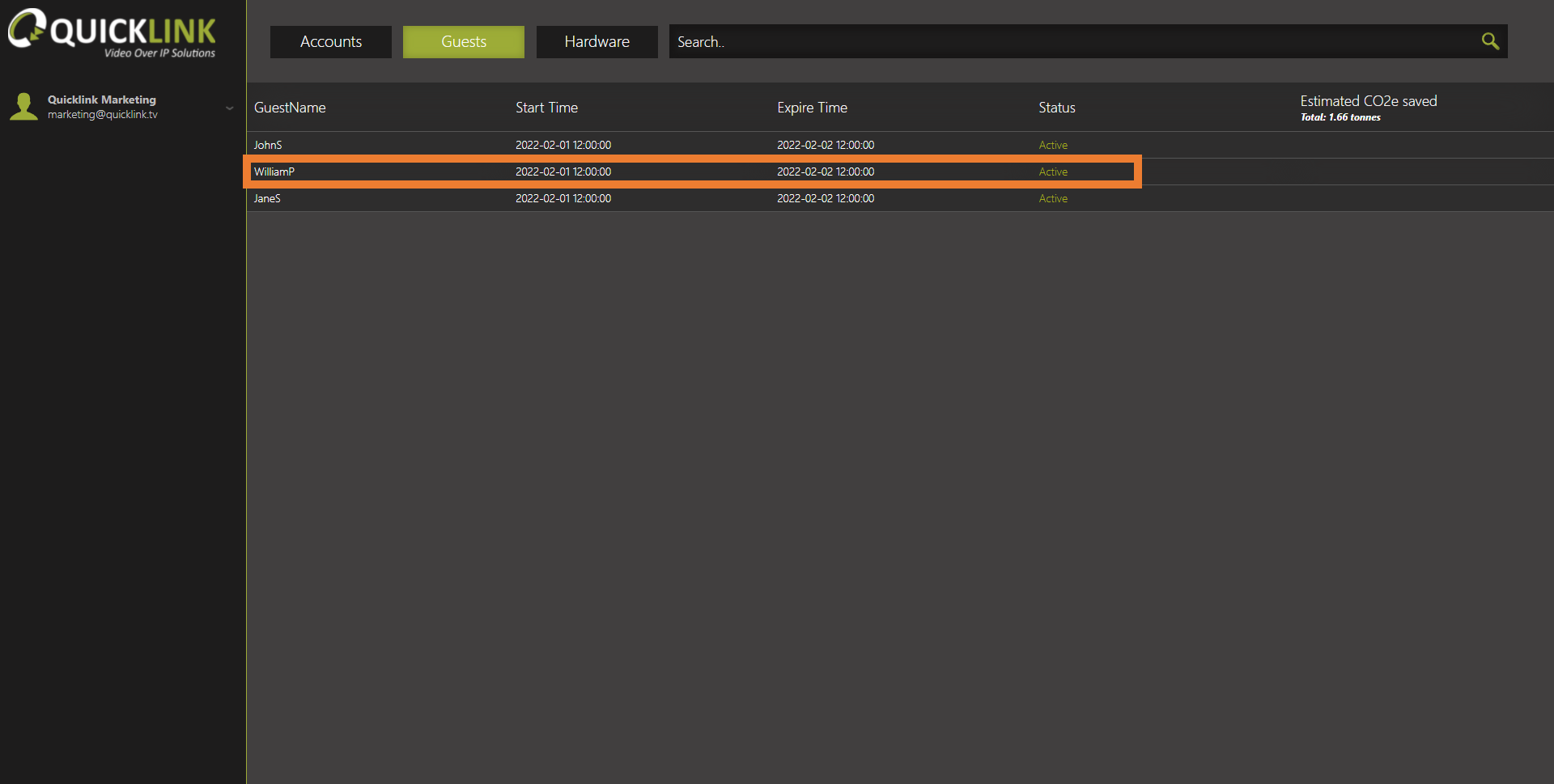The image size is (1554, 784).
Task: Click marketing@quicklink.tv email text
Action: 103,115
